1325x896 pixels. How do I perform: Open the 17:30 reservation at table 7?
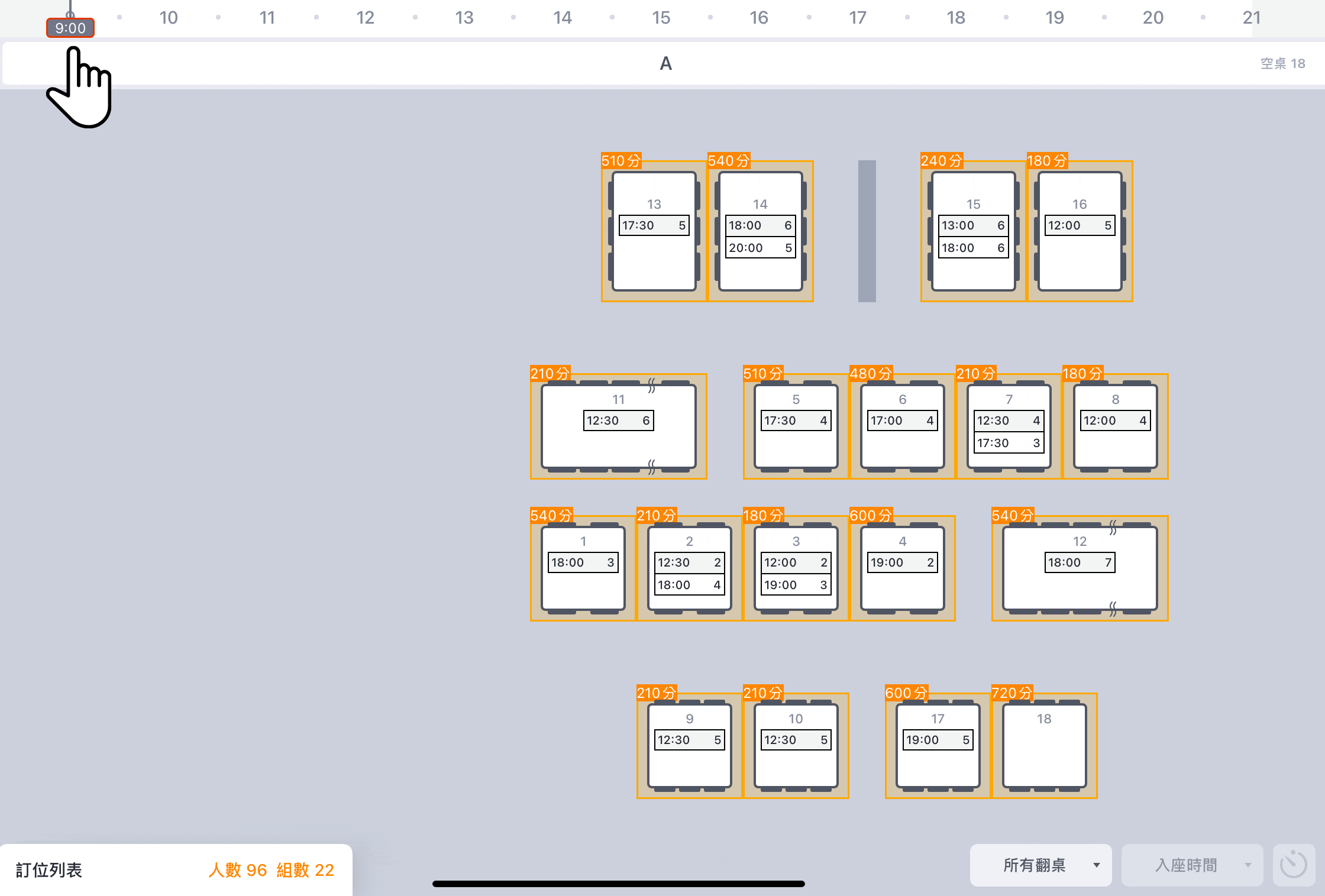pyautogui.click(x=1009, y=443)
